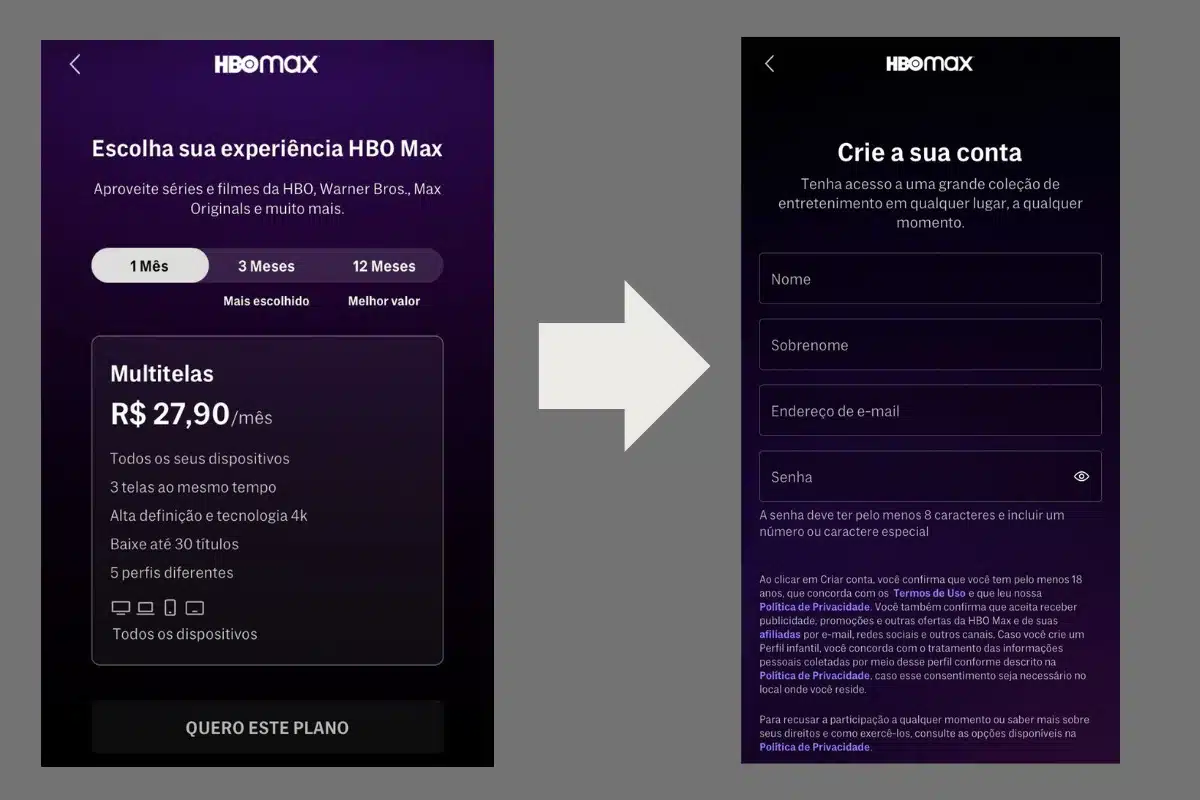Switch to the 3 Meses plan option
1200x800 pixels.
pos(266,266)
